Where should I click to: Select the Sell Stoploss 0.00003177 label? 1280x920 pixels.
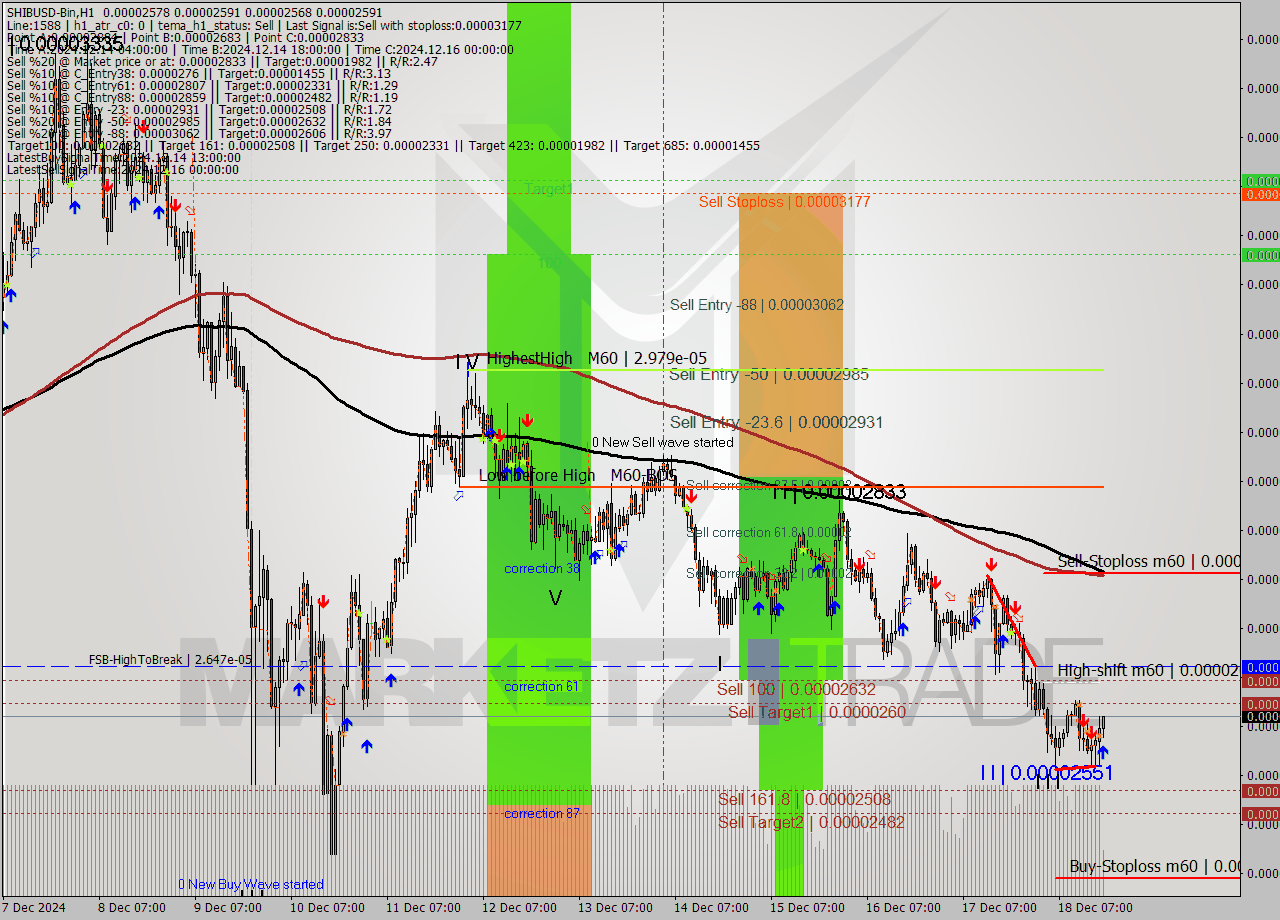coord(784,202)
